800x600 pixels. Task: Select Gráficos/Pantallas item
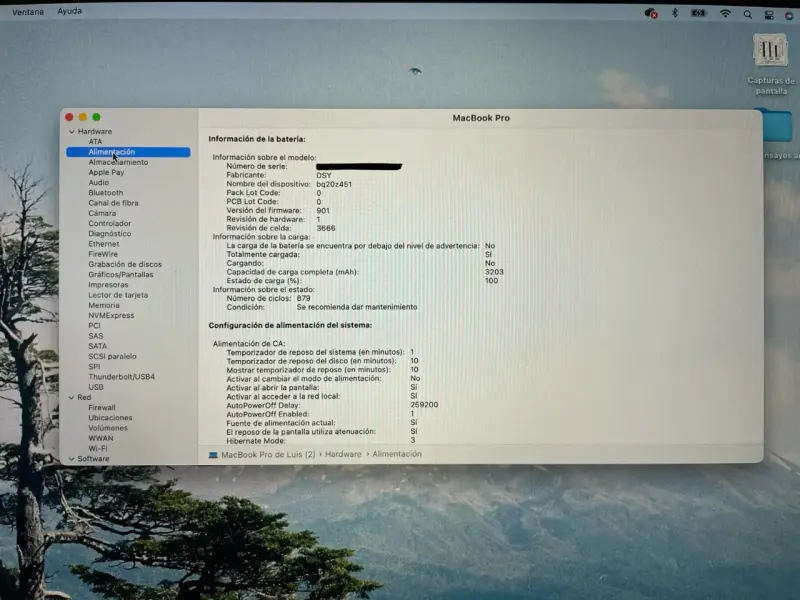click(121, 274)
